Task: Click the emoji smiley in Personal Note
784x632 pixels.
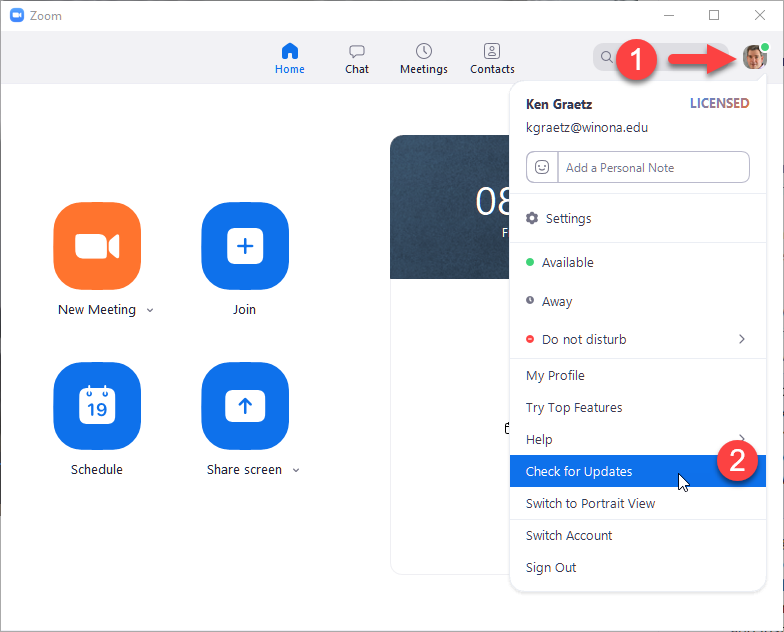Action: [542, 168]
